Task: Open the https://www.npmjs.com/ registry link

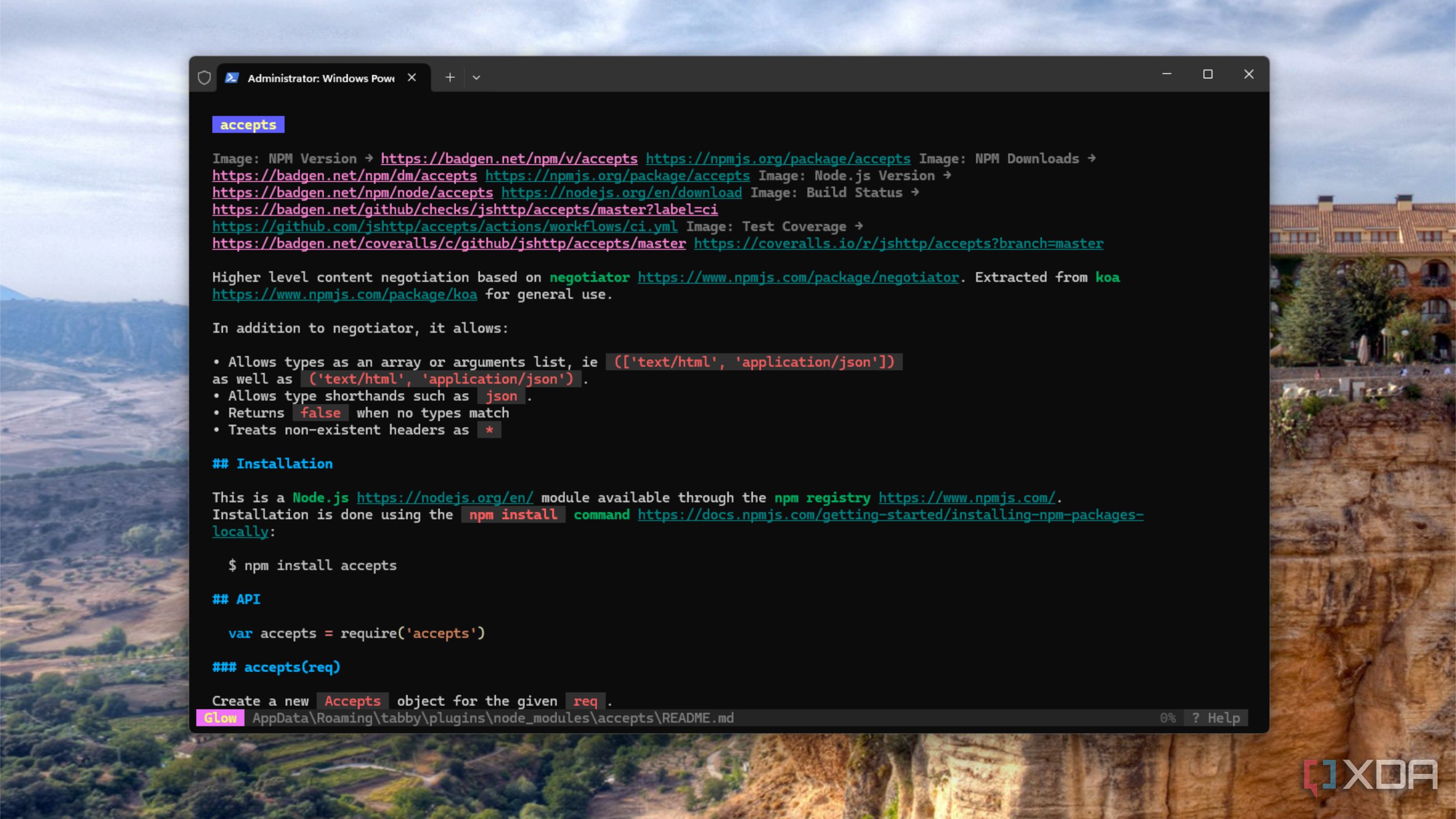Action: (967, 498)
